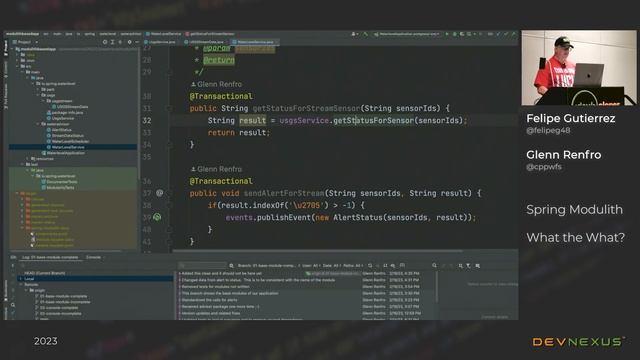
Task: Open the Project view dropdown
Action: 25,42
